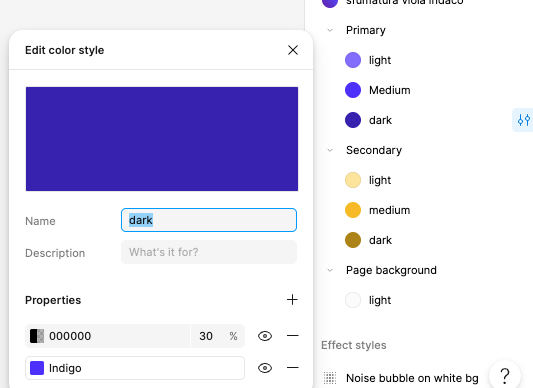Viewport: 533px width, 388px height.
Task: Click the Name field containing dark
Action: [209, 220]
